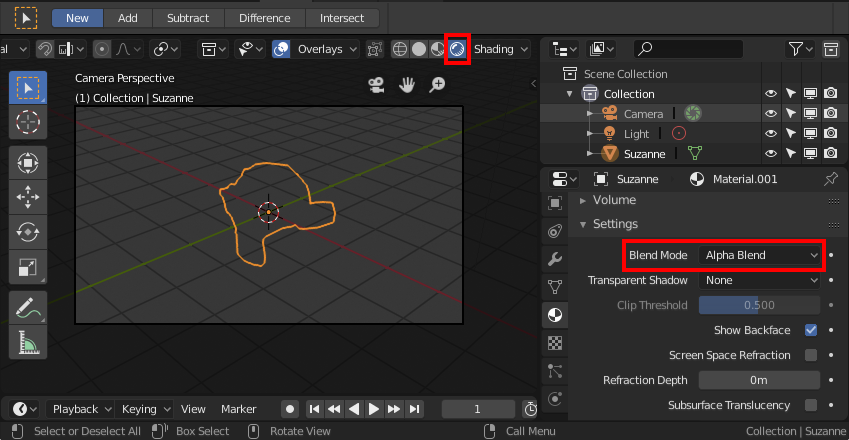
Task: Select the Move tool
Action: tap(28, 197)
